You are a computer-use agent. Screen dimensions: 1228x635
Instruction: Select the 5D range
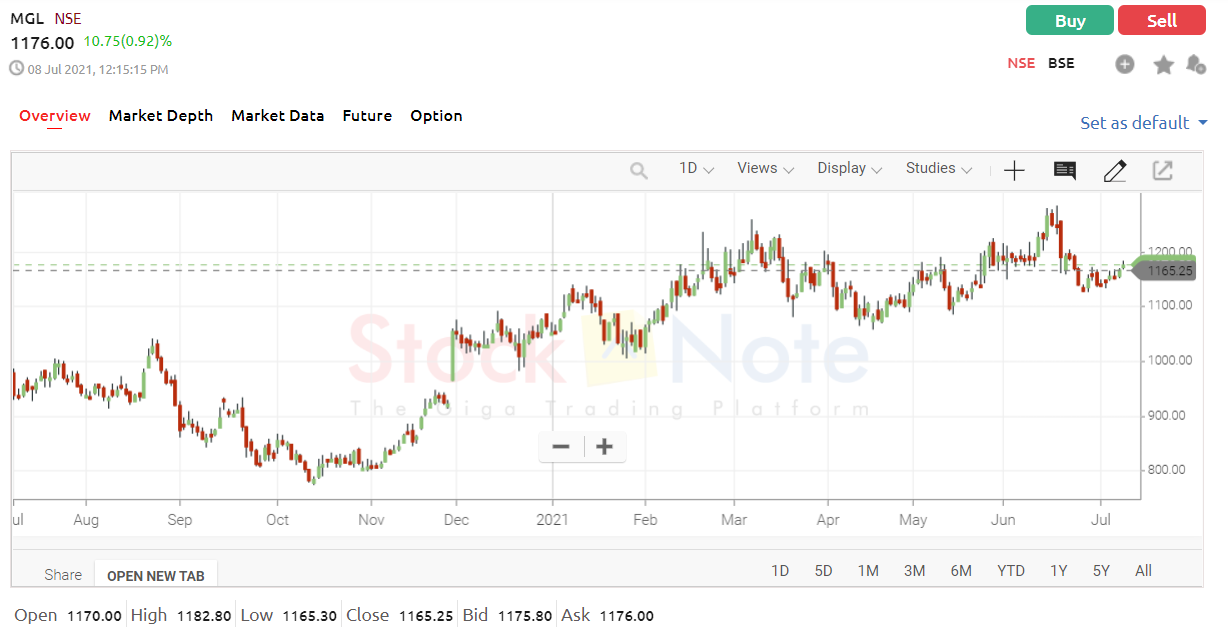pos(823,571)
